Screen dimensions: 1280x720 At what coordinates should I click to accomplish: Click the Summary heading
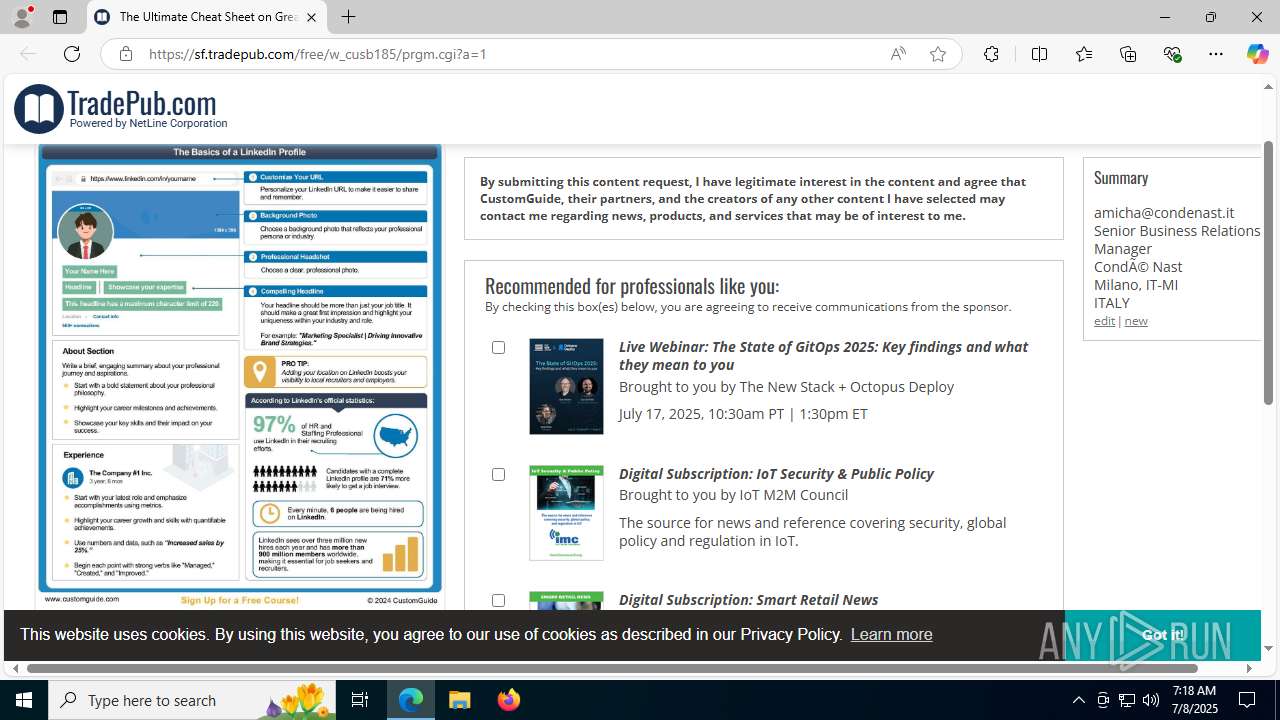click(x=1121, y=177)
